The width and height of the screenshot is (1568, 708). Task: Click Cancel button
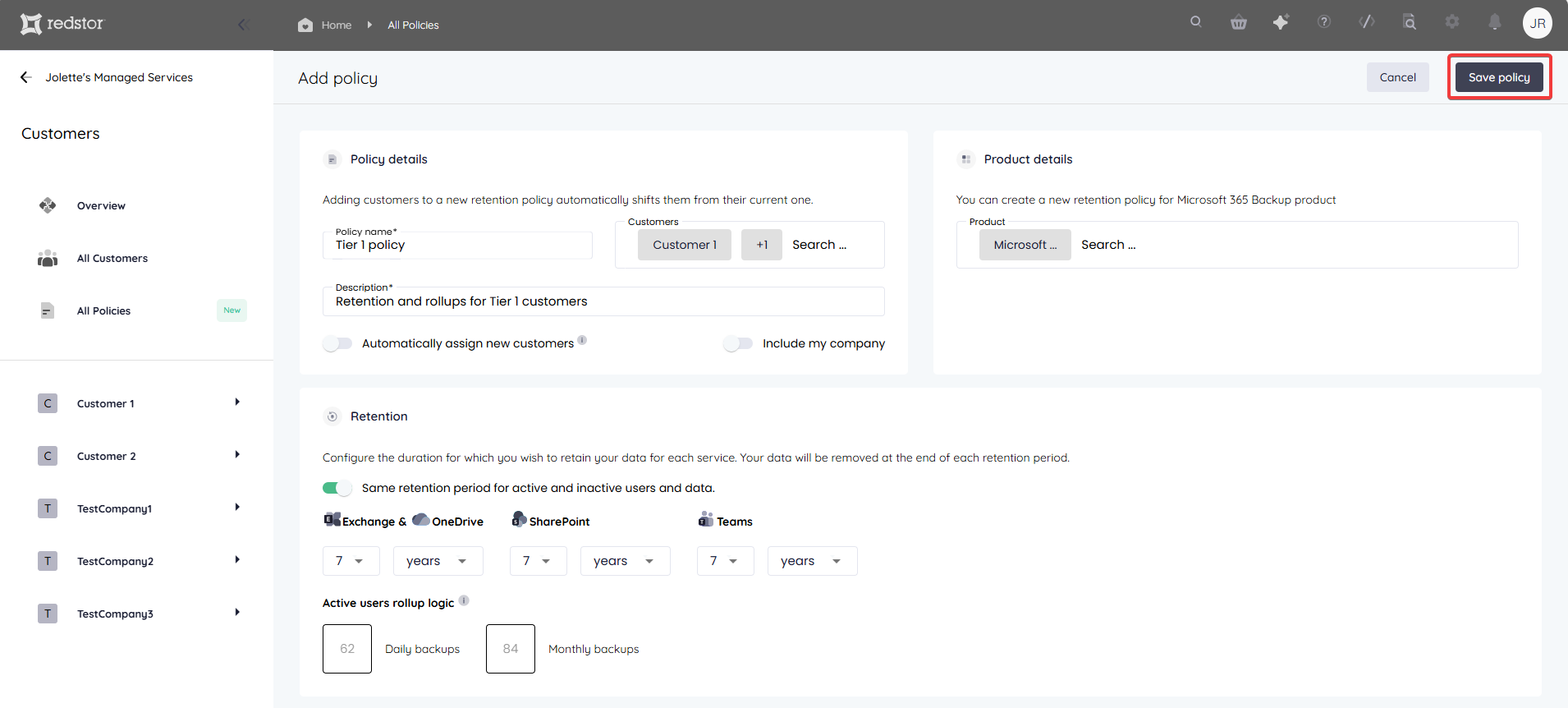point(1398,77)
